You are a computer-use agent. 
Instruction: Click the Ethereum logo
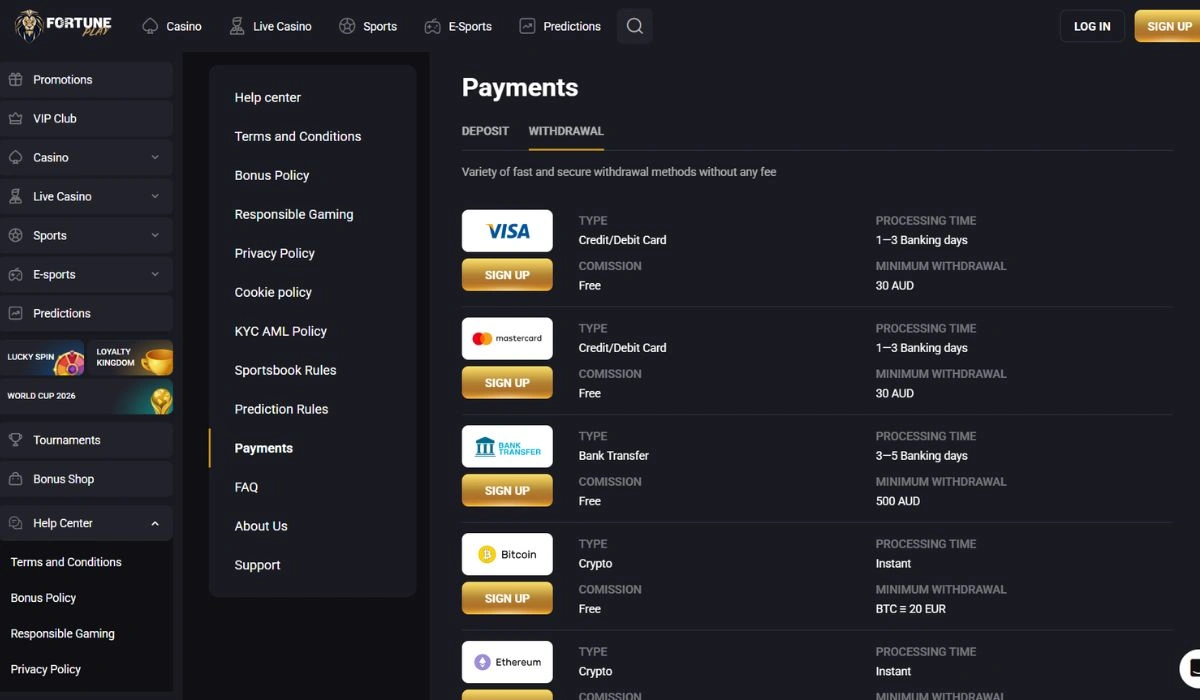[507, 662]
